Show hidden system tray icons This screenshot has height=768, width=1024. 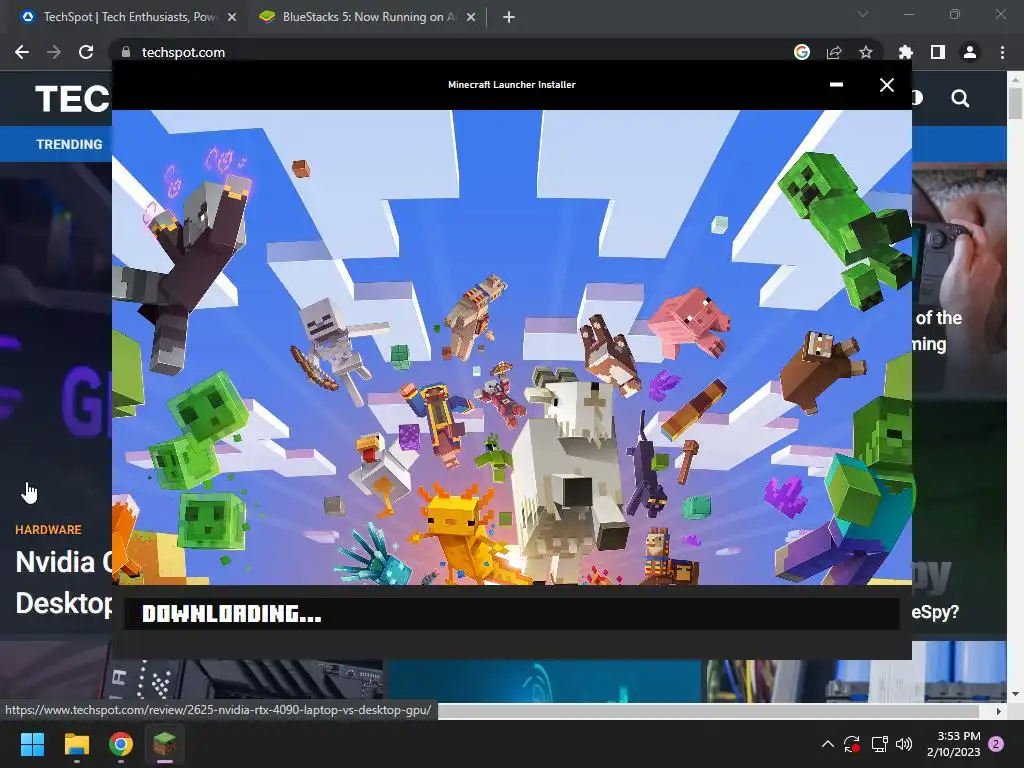[x=827, y=744]
